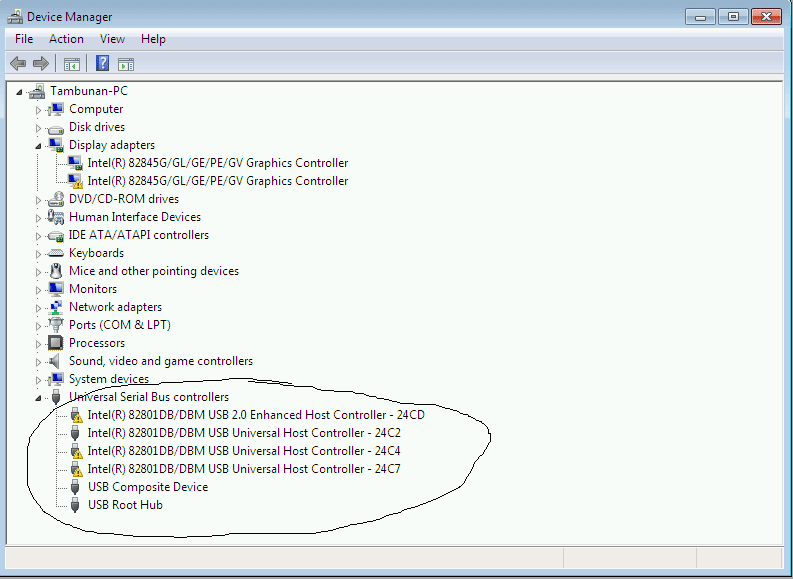Viewport: 793px width, 579px height.
Task: Expand Mice and other pointing devices
Action: tap(38, 272)
